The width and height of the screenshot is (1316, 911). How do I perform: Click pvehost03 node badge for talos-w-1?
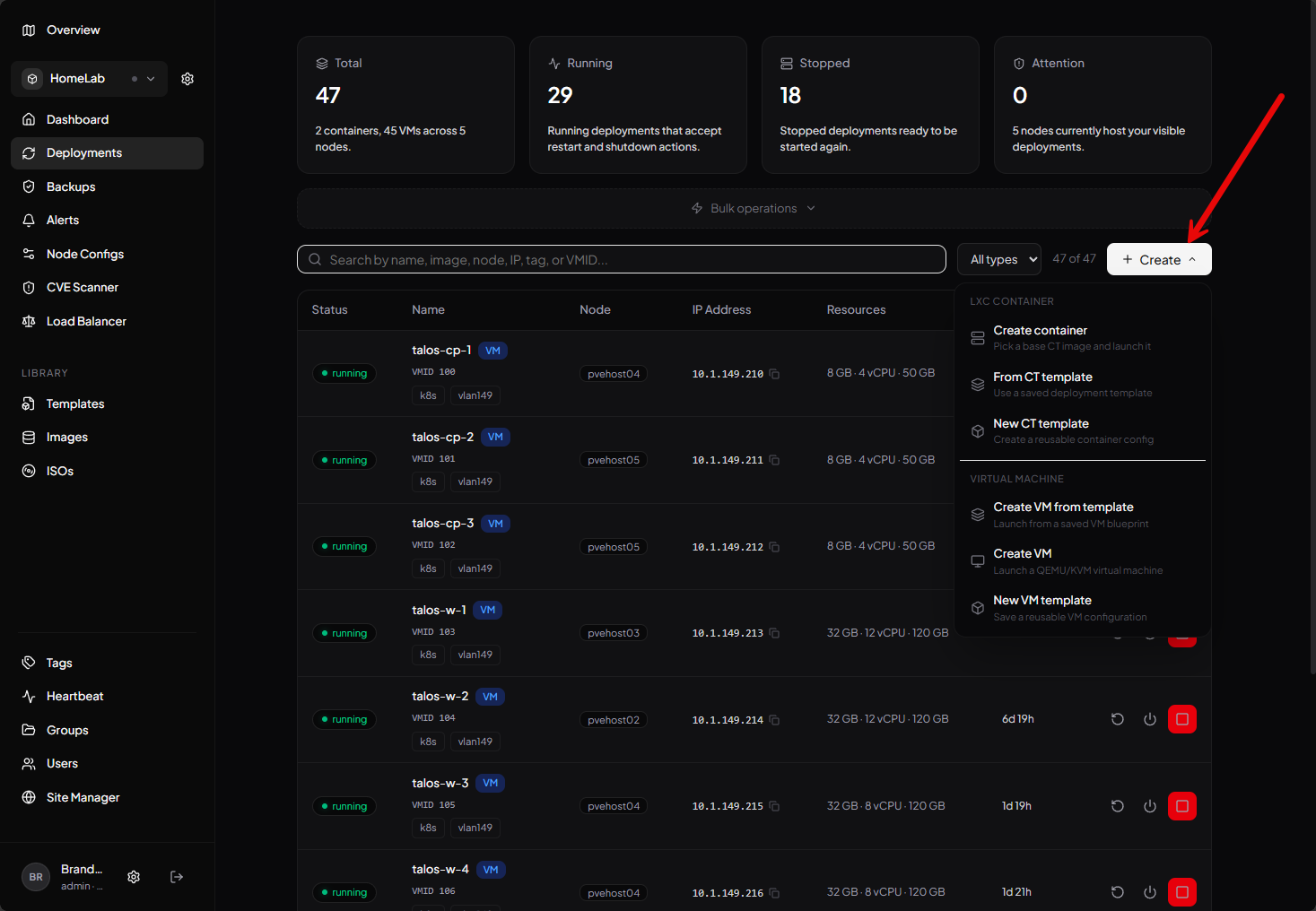pos(614,633)
